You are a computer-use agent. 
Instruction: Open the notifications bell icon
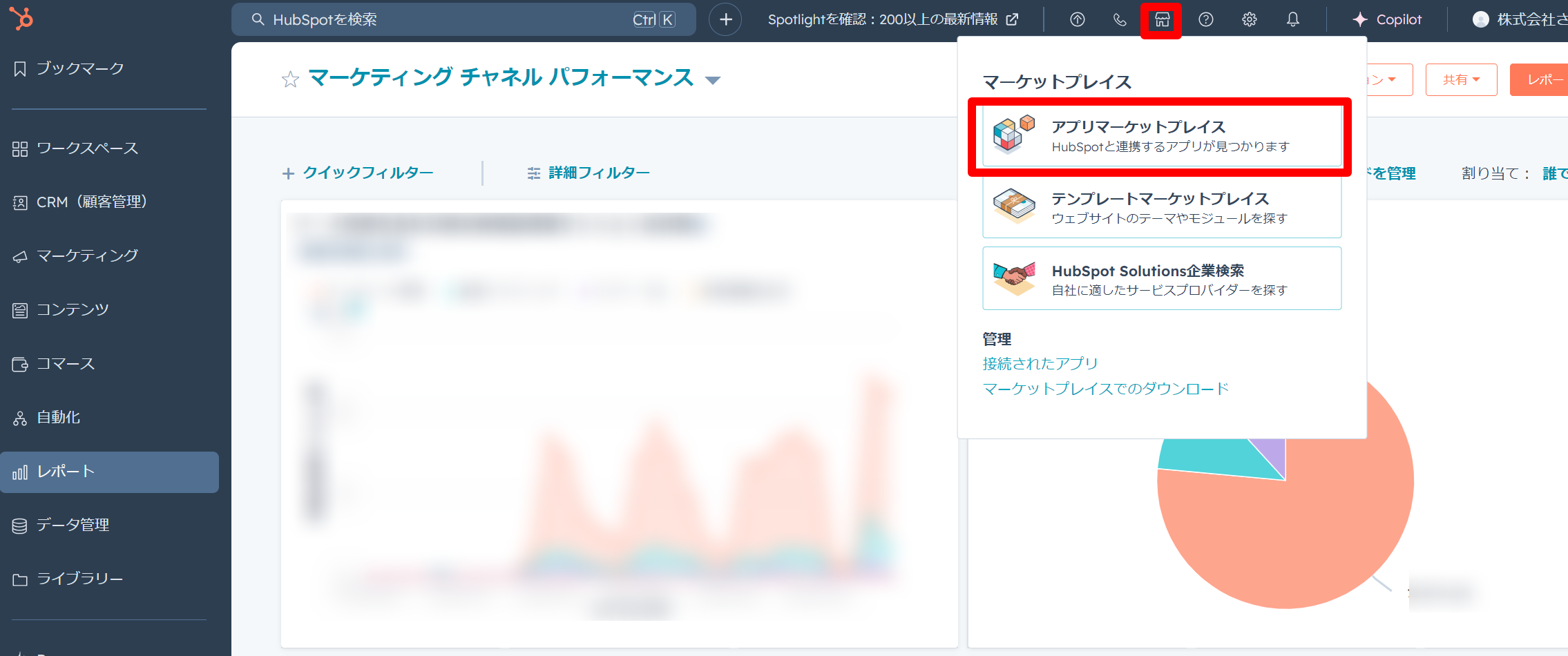coord(1293,19)
